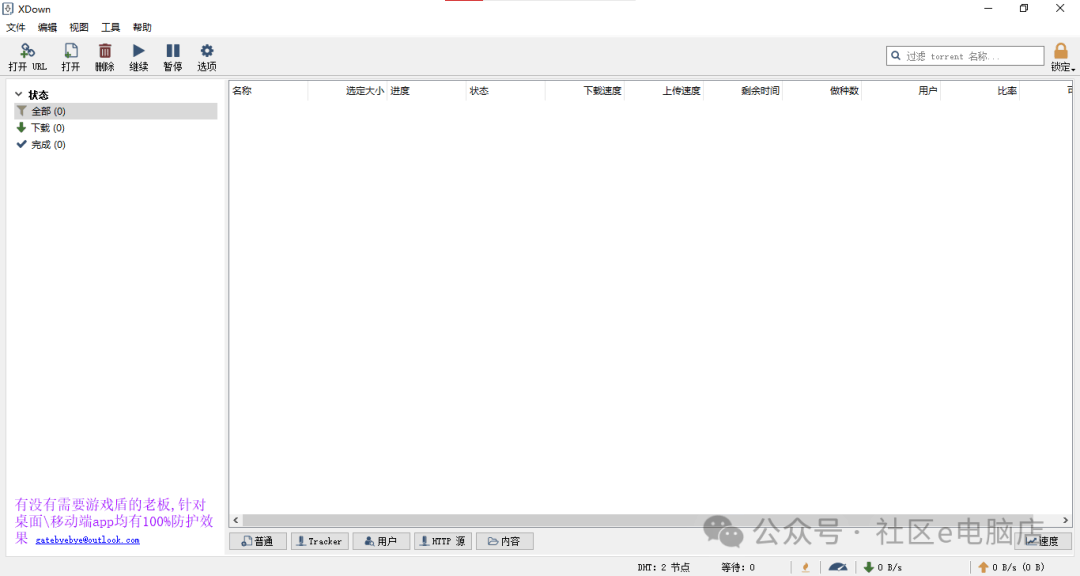
Task: Click the 锁定 padlock icon
Action: (x=1061, y=51)
